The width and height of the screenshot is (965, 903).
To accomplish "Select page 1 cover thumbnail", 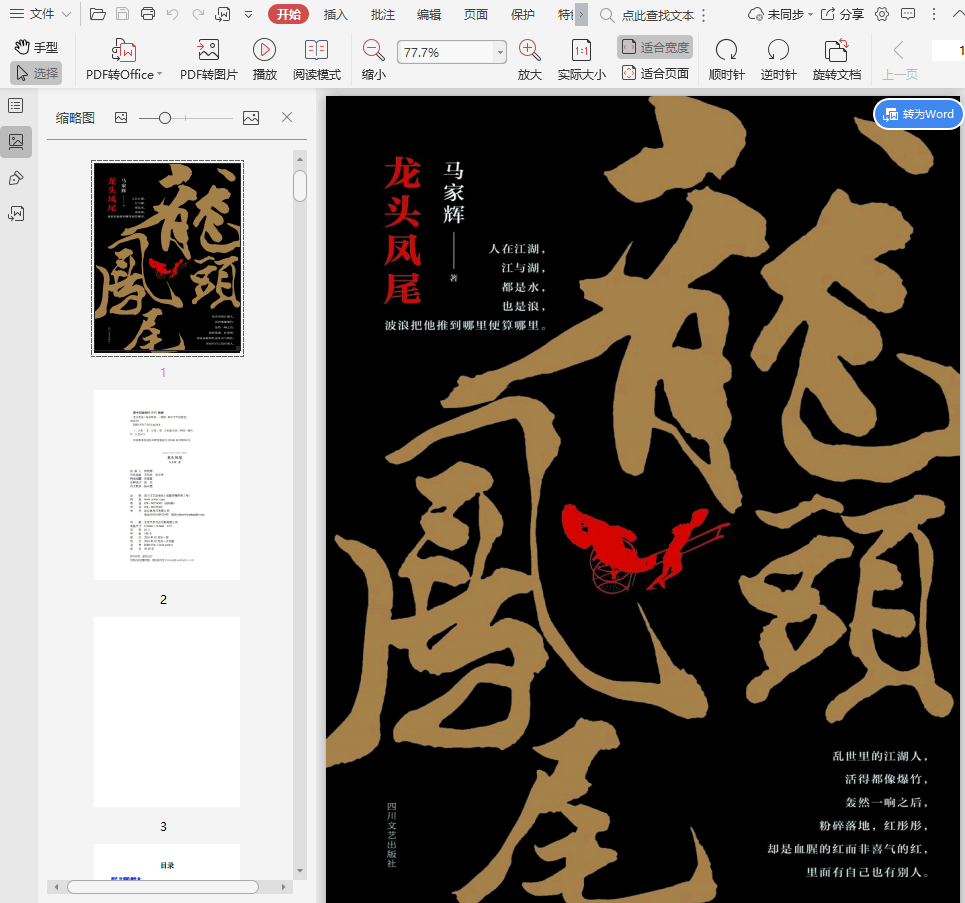I will (167, 259).
